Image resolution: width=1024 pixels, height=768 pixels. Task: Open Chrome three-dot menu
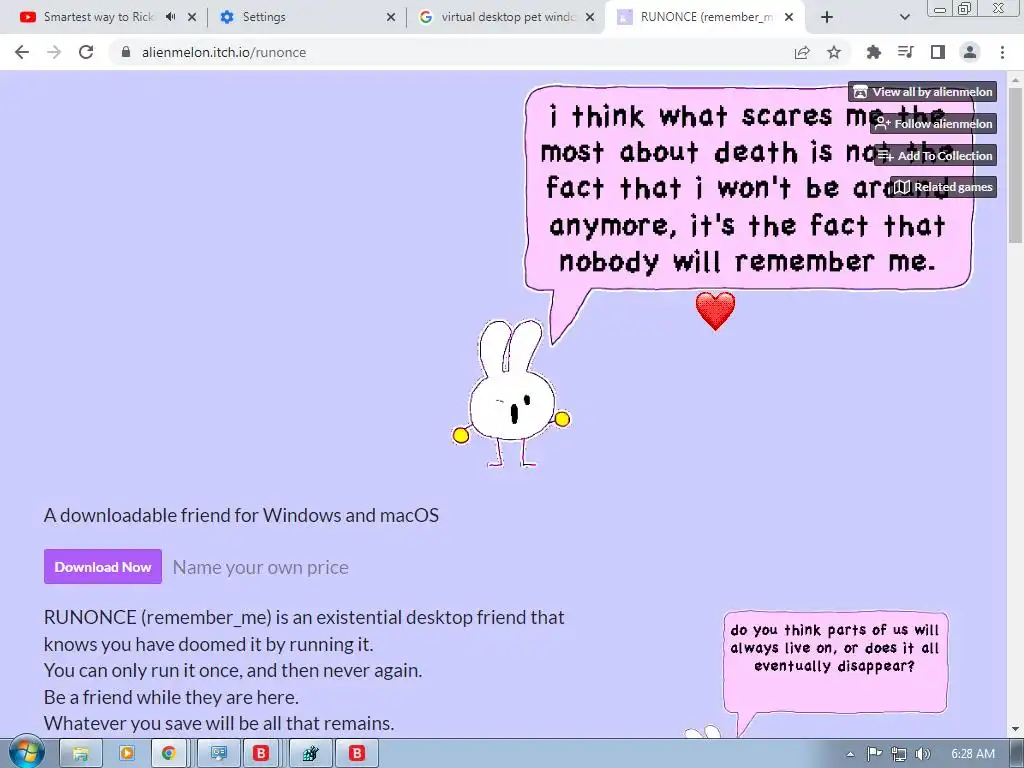click(1002, 52)
